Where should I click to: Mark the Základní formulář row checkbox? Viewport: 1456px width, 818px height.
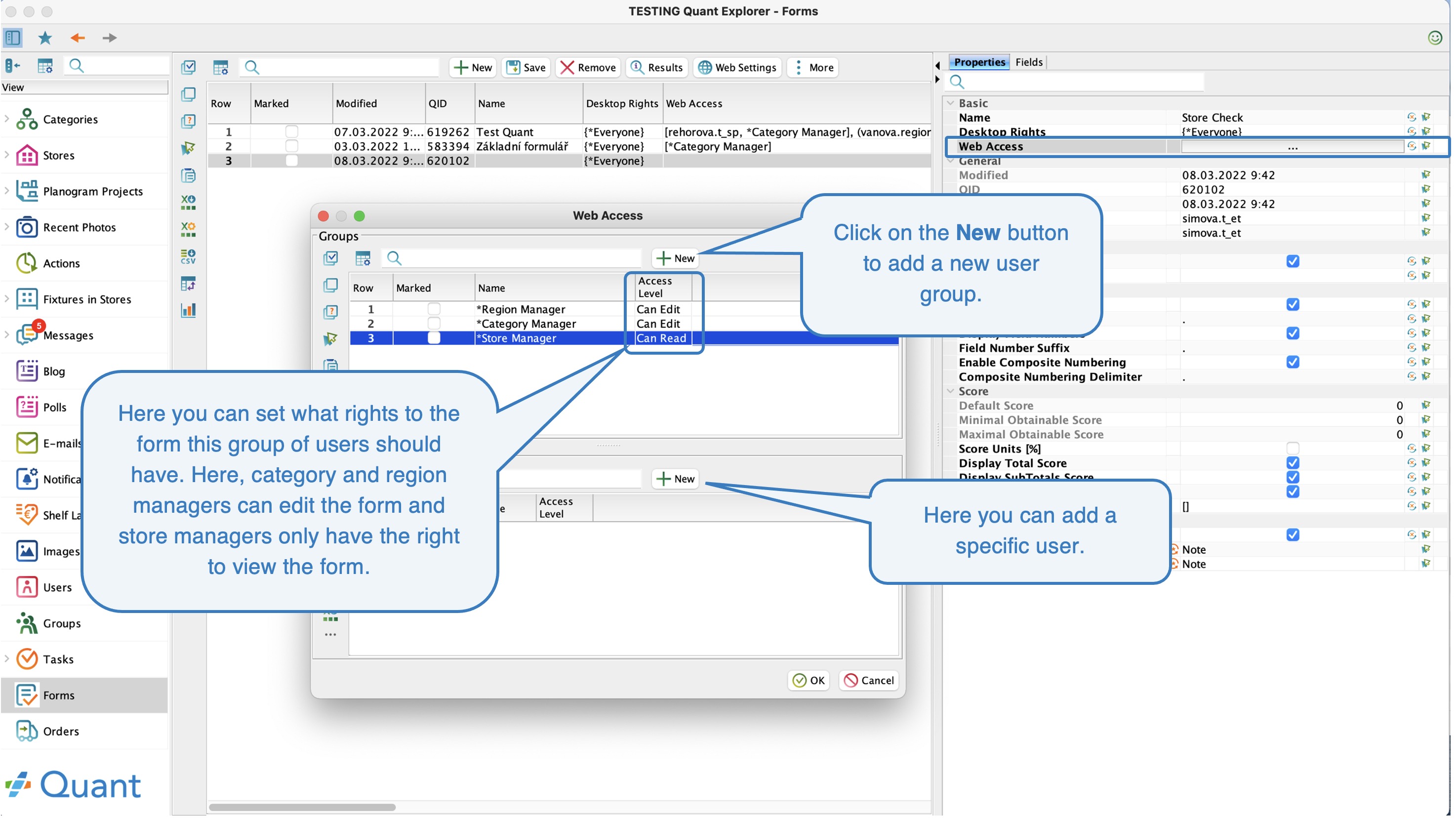[292, 146]
